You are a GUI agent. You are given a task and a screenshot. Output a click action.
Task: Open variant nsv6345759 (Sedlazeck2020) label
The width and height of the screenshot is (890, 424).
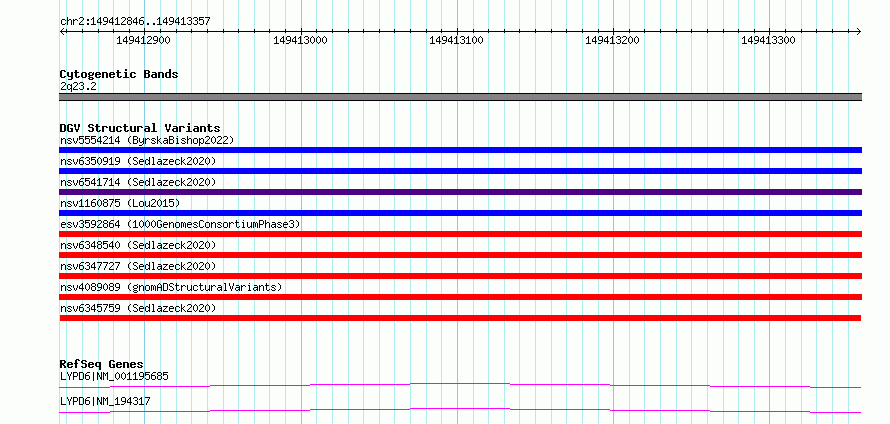point(138,308)
